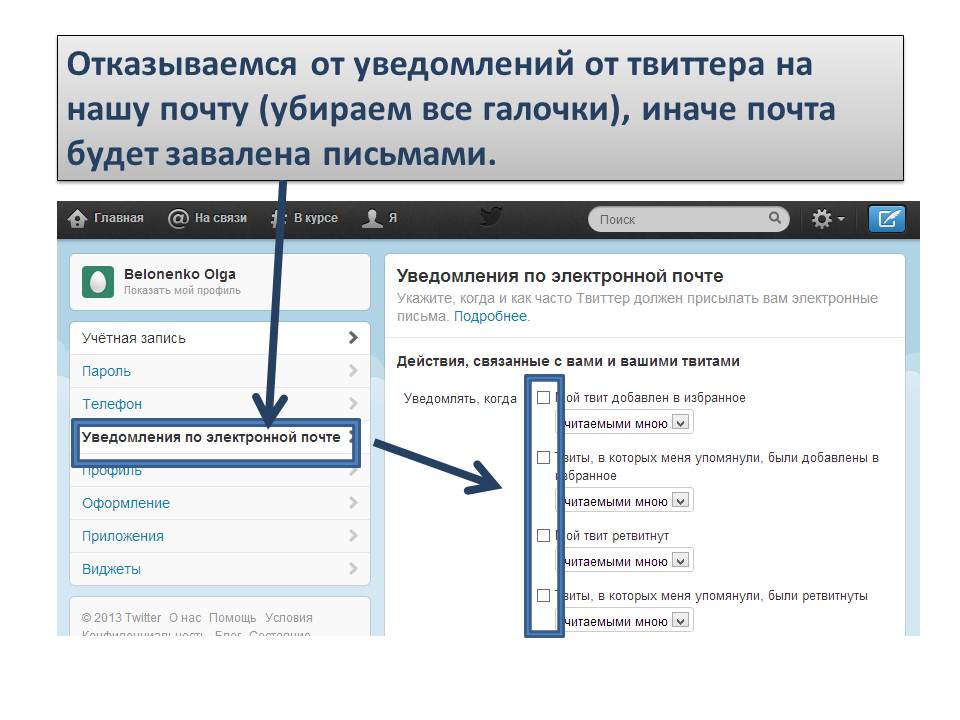Open the В курсе menu item
The width and height of the screenshot is (960, 720).
coord(304,218)
